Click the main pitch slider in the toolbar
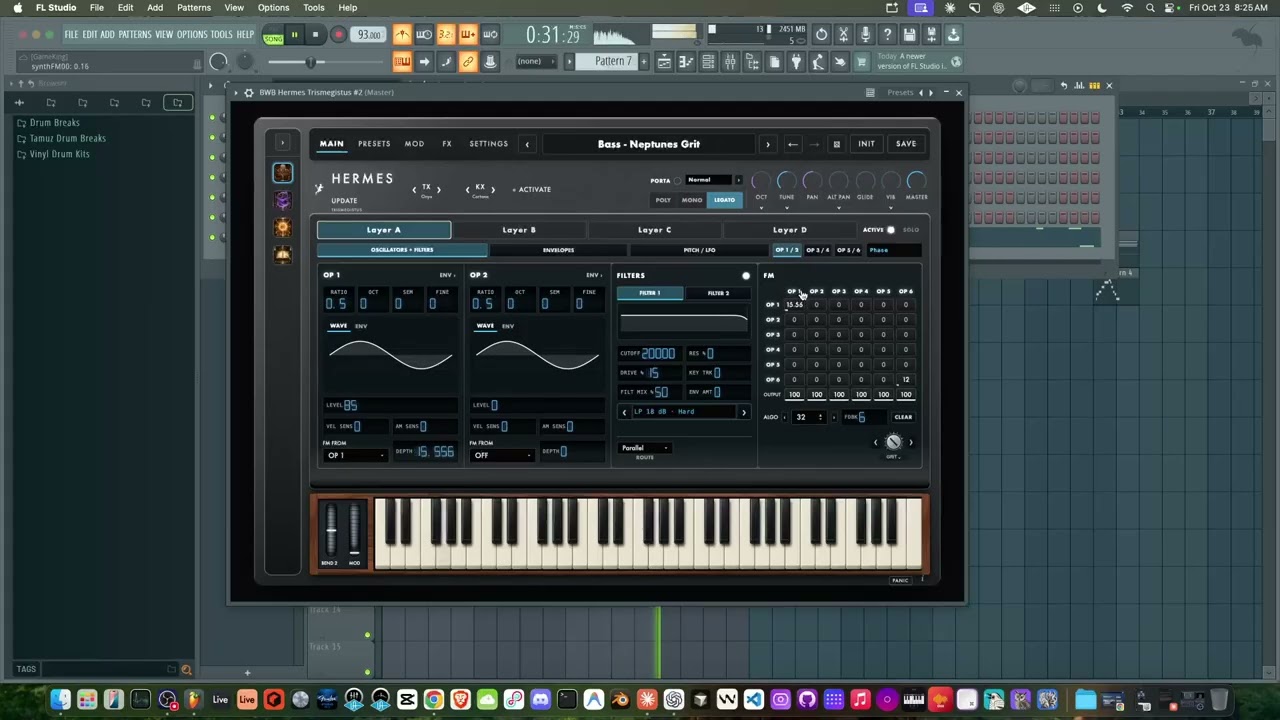This screenshot has width=1280, height=720. [310, 63]
